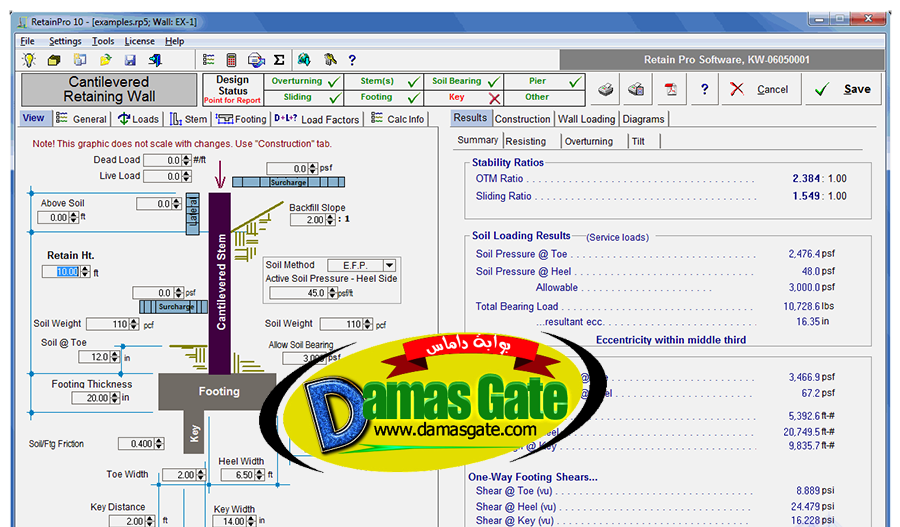Select the Overturning sub-tab
This screenshot has height=527, width=900.
coord(589,141)
